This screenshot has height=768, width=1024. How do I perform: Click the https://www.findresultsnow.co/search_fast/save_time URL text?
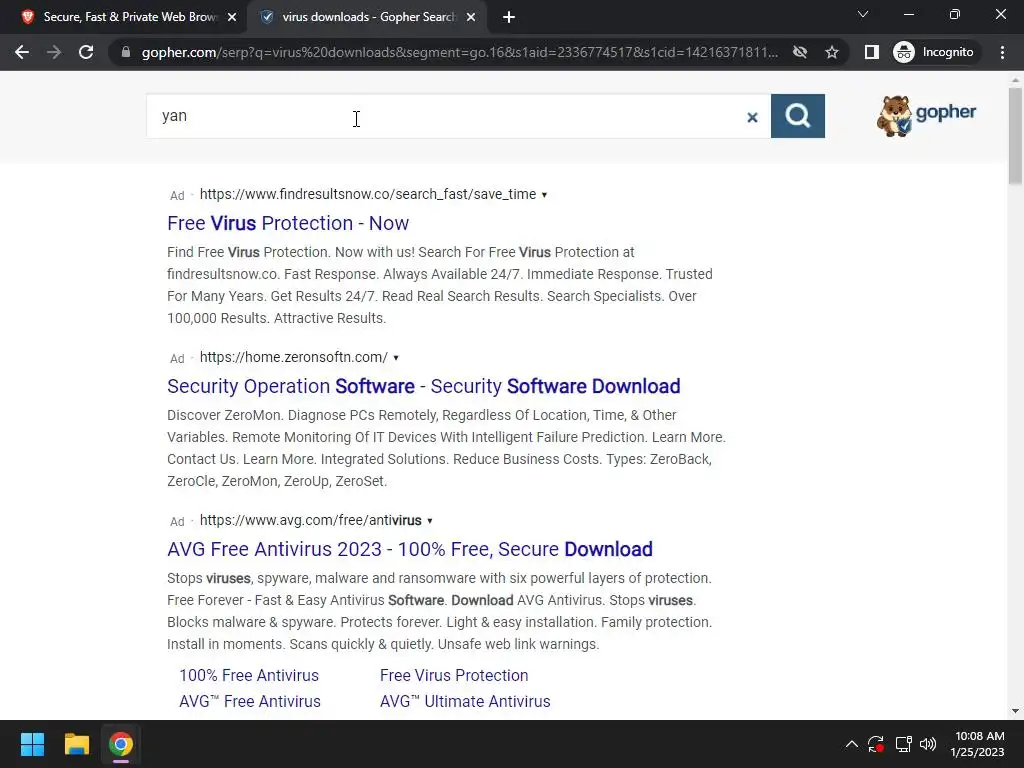(x=368, y=195)
